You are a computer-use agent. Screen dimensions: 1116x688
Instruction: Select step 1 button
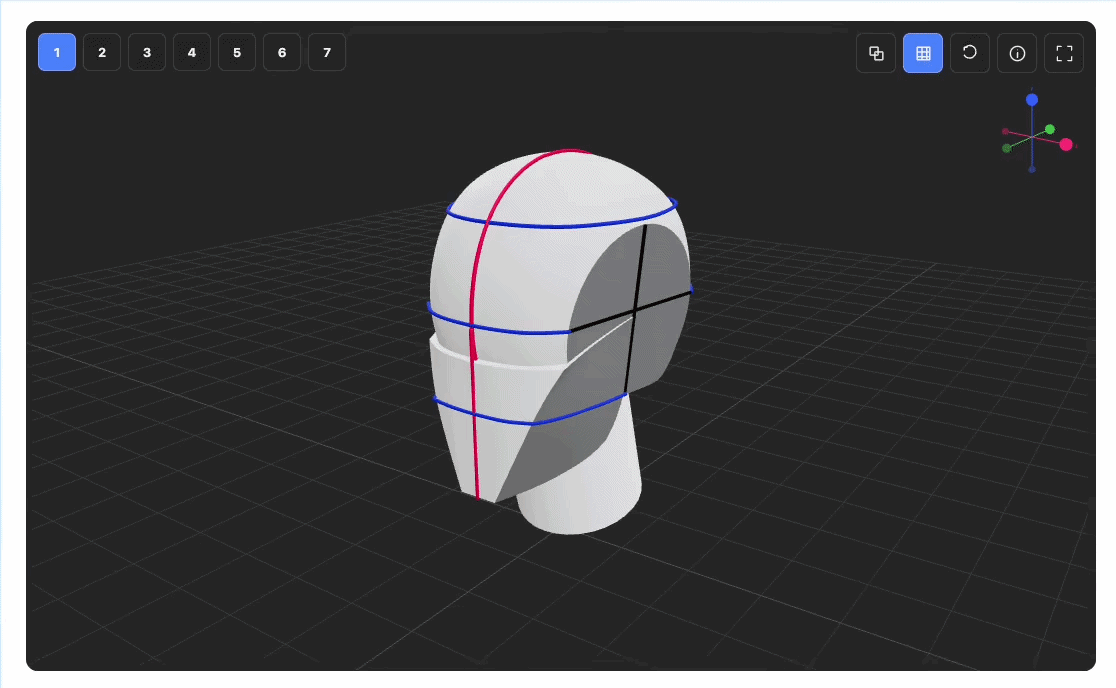pos(57,52)
